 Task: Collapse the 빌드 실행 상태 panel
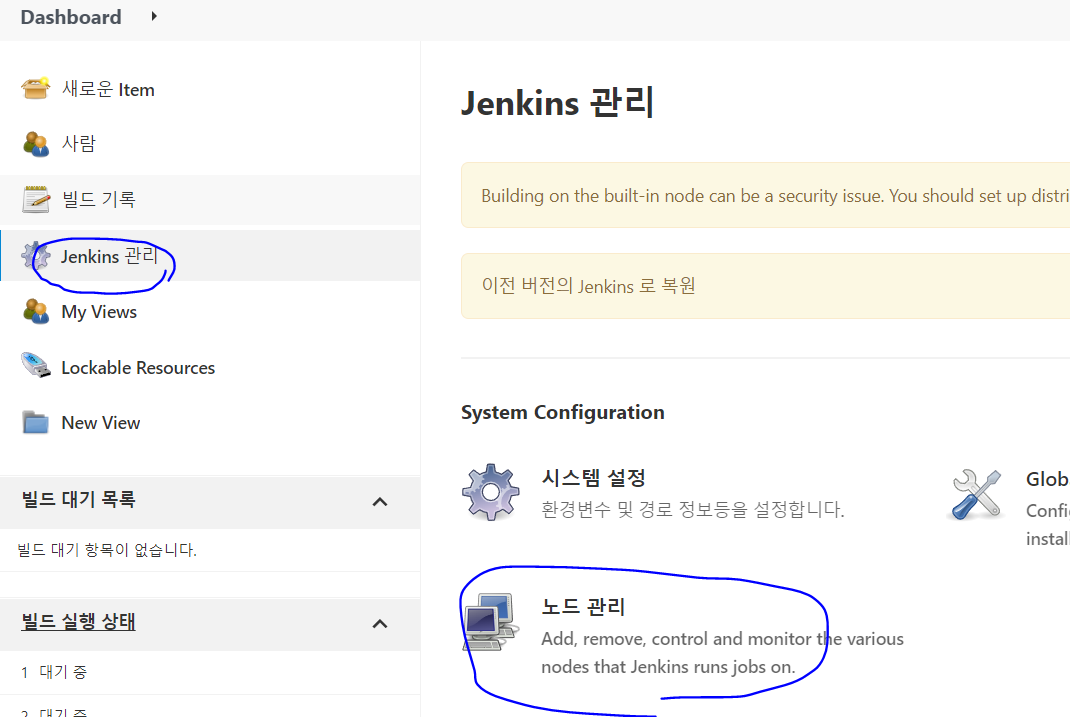[x=380, y=624]
